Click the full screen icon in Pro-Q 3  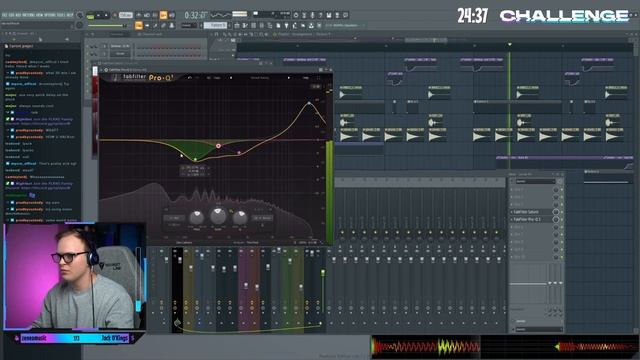click(x=319, y=78)
